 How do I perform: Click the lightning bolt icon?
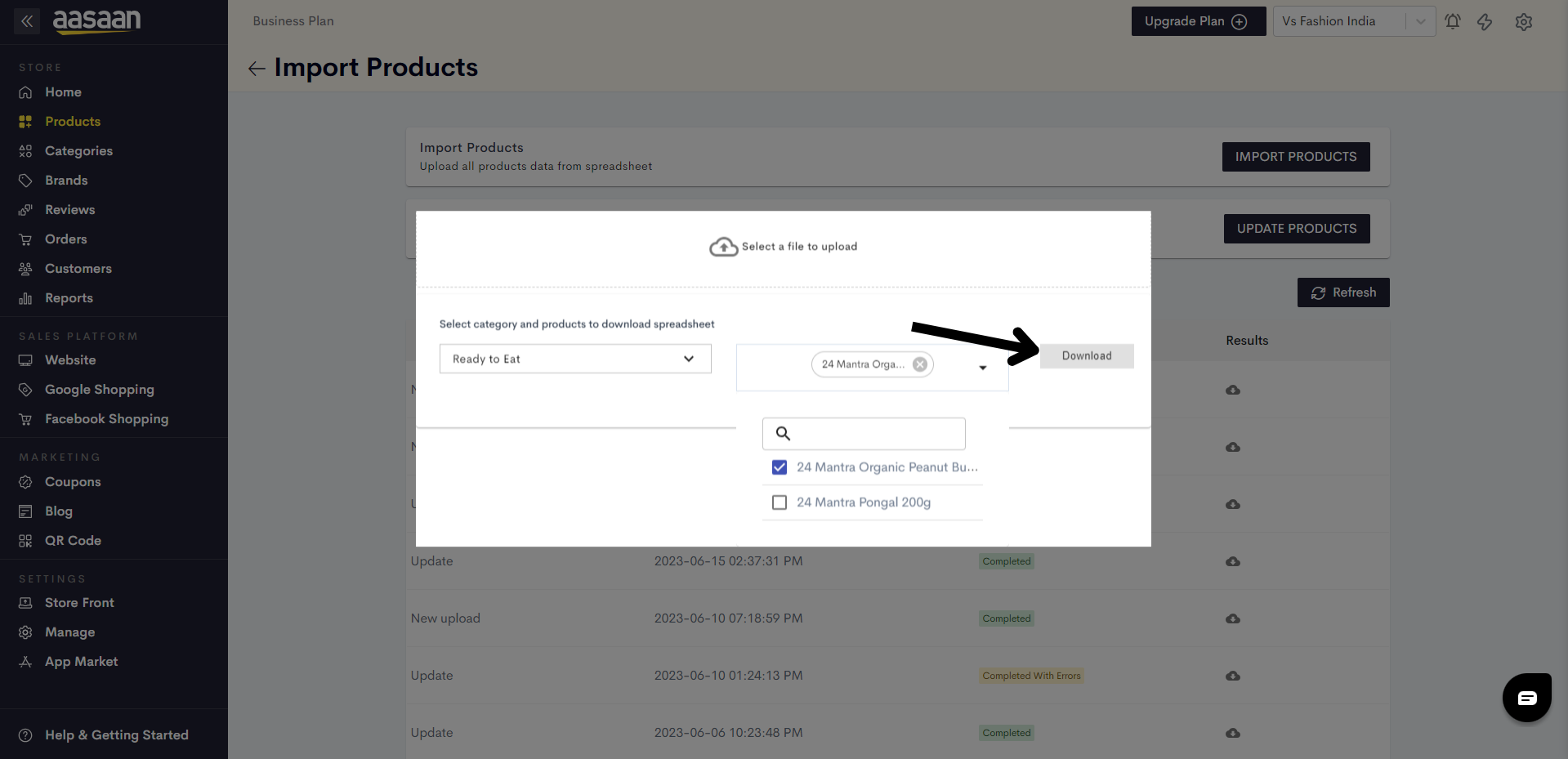coord(1485,22)
